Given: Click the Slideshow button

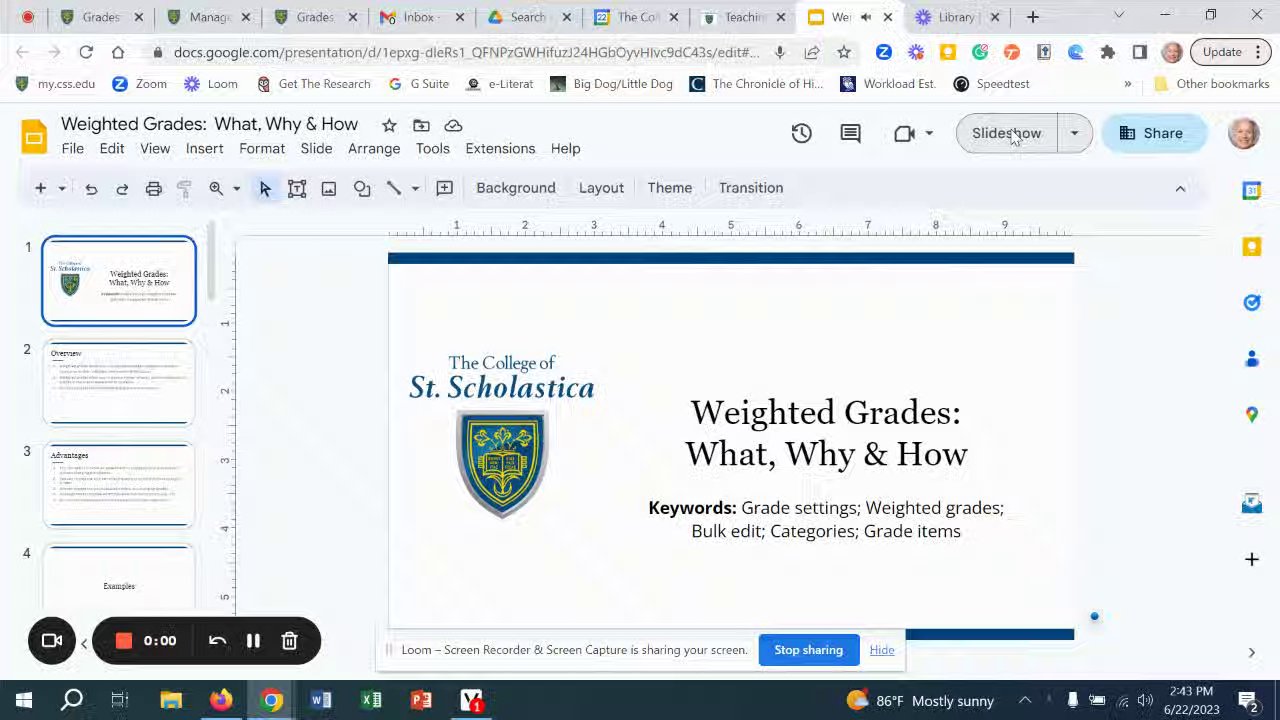Looking at the screenshot, I should 1007,133.
